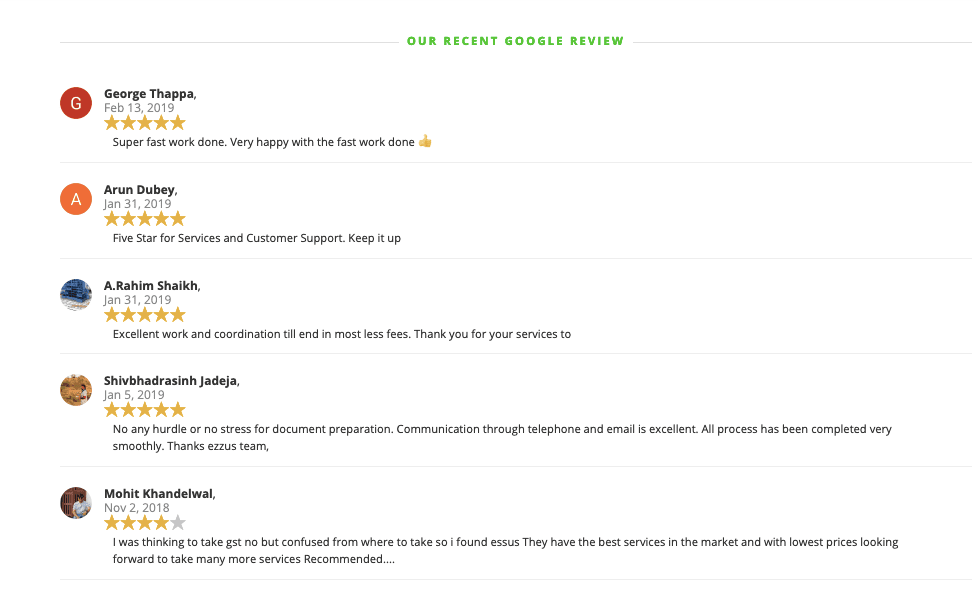Viewport: 978px width, 590px height.
Task: Click the Nov 2, 2018 review date
Action: (137, 508)
